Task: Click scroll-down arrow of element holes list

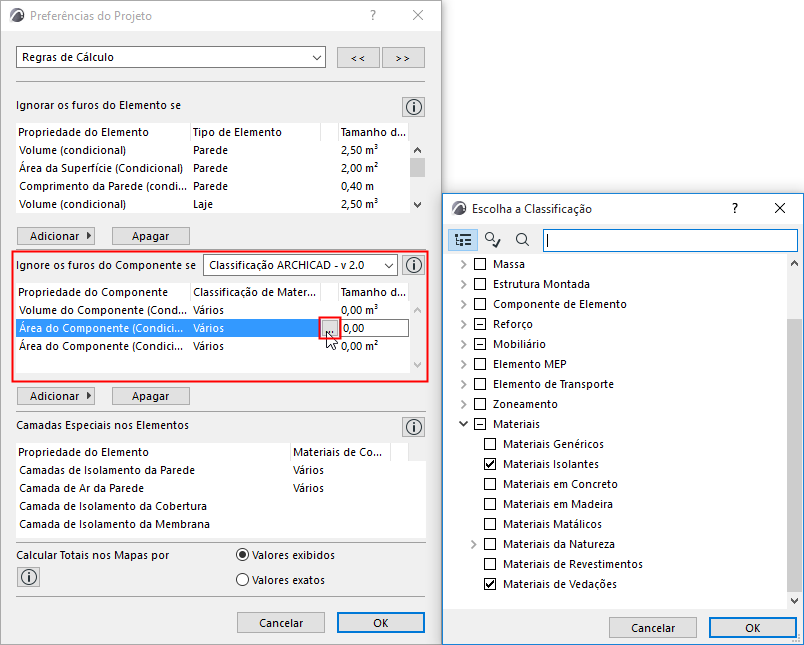Action: (417, 205)
